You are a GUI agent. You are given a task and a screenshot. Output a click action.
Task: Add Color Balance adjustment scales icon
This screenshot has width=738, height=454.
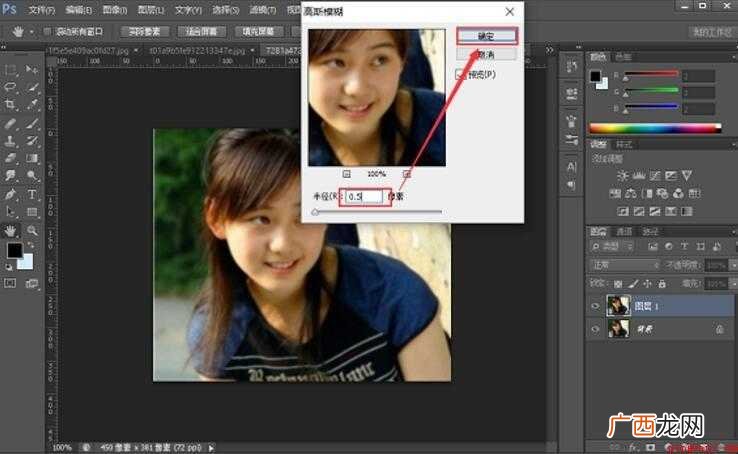click(x=631, y=193)
